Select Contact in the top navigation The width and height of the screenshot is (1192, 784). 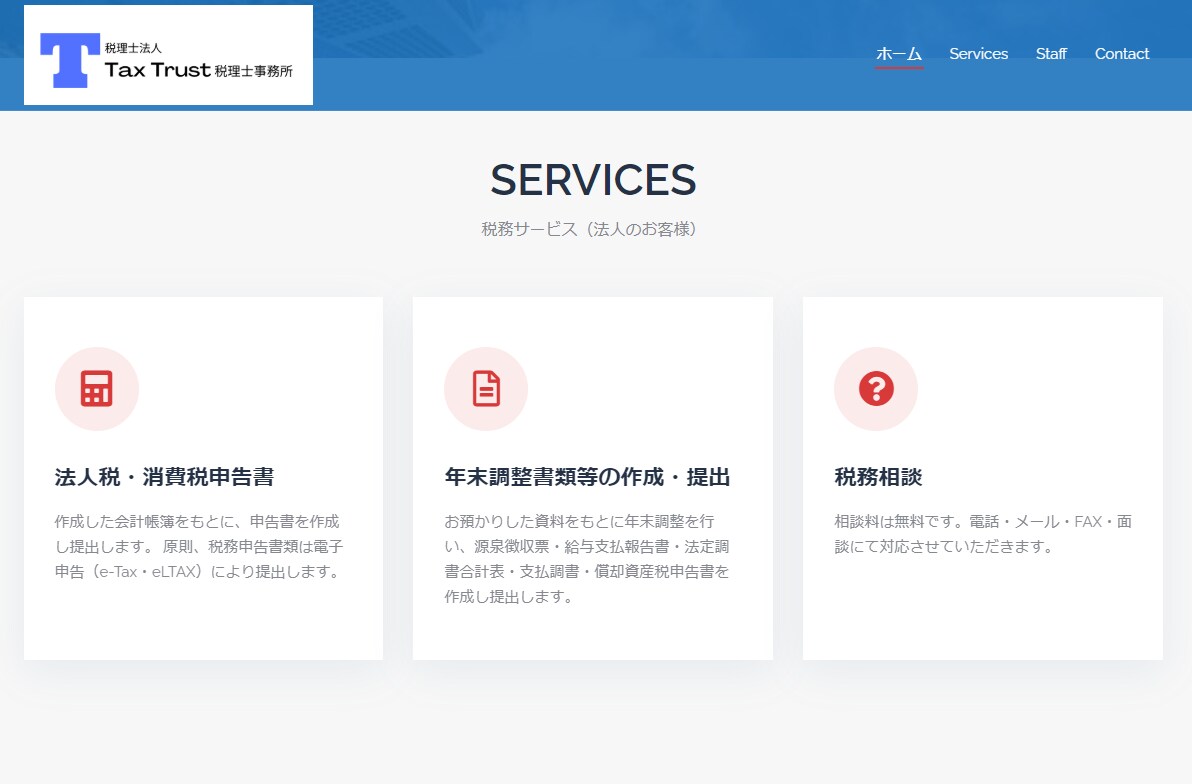pyautogui.click(x=1121, y=54)
